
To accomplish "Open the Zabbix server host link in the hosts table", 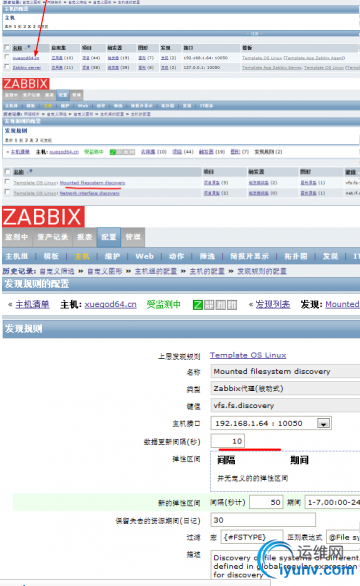I will click(27, 68).
